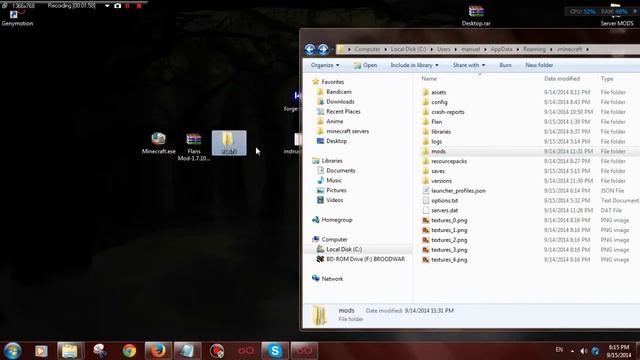The height and width of the screenshot is (360, 640).
Task: Expand the breadcrumb arrow after .minecraft
Action: (587, 49)
